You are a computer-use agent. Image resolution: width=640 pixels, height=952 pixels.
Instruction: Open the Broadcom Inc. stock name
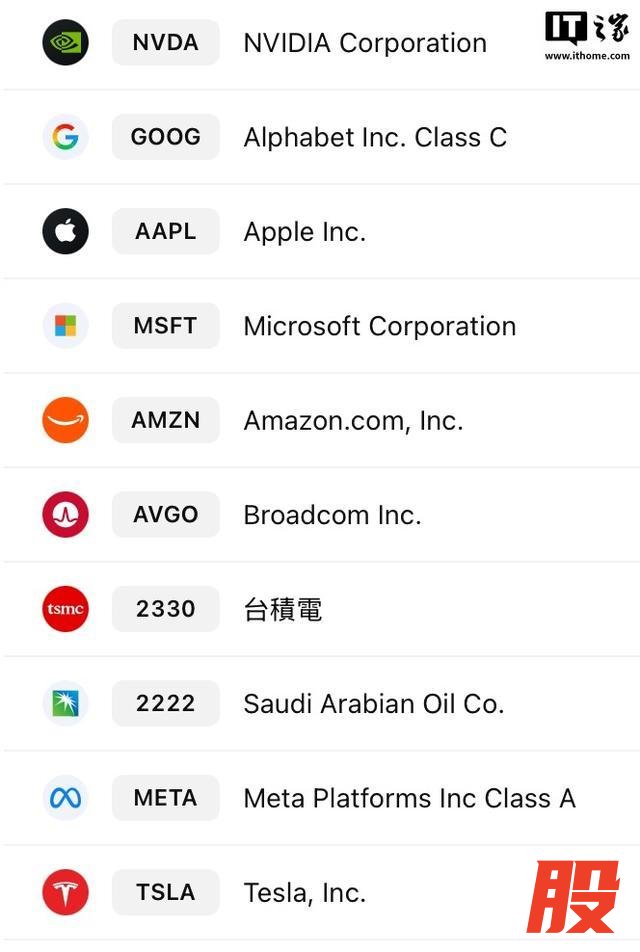coord(332,515)
